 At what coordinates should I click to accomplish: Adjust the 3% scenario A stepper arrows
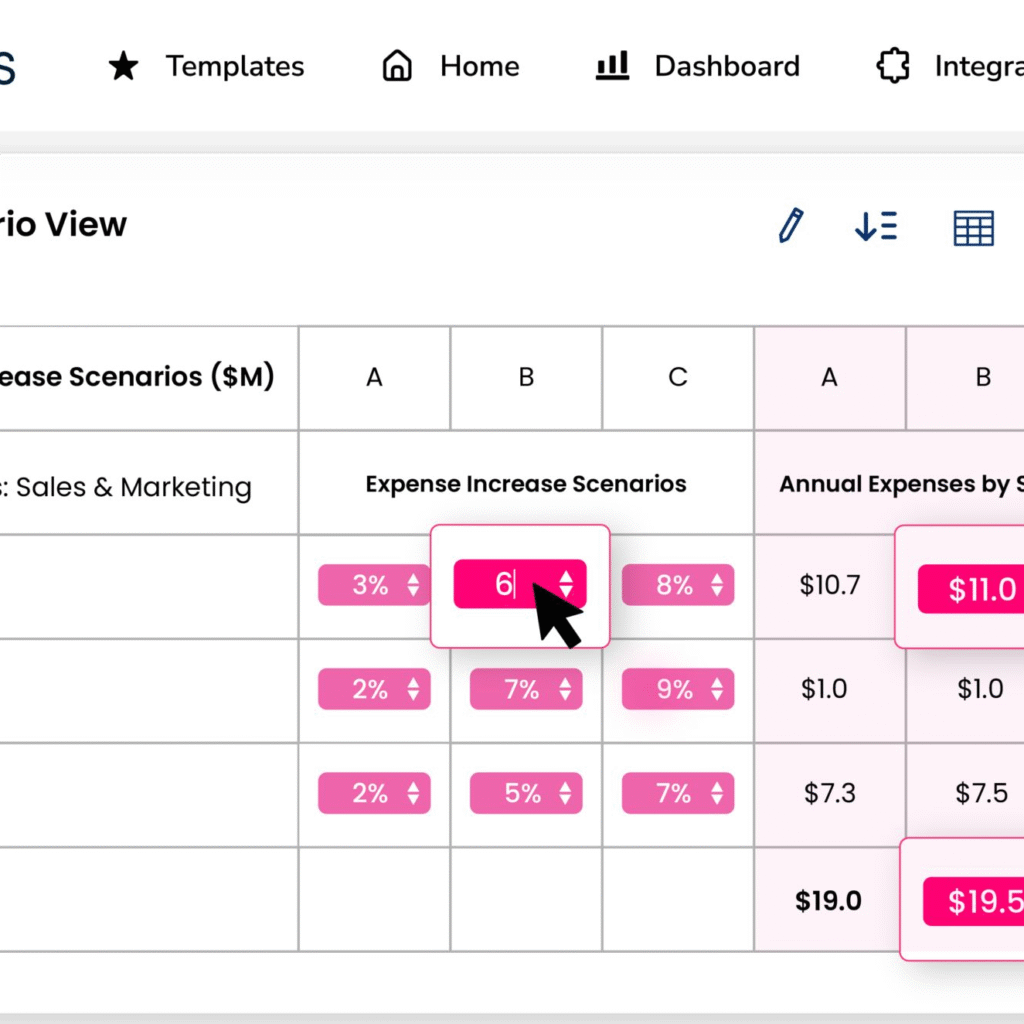[413, 584]
